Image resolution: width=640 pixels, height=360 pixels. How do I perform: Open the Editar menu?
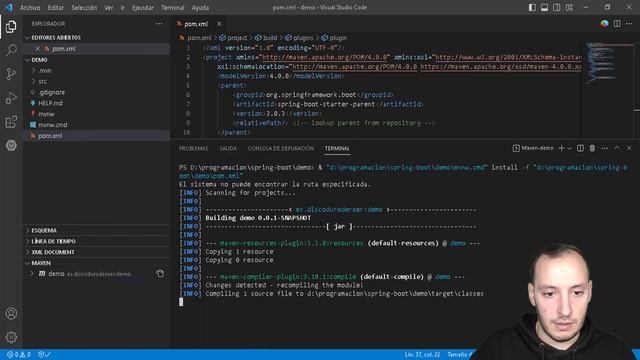[x=56, y=8]
